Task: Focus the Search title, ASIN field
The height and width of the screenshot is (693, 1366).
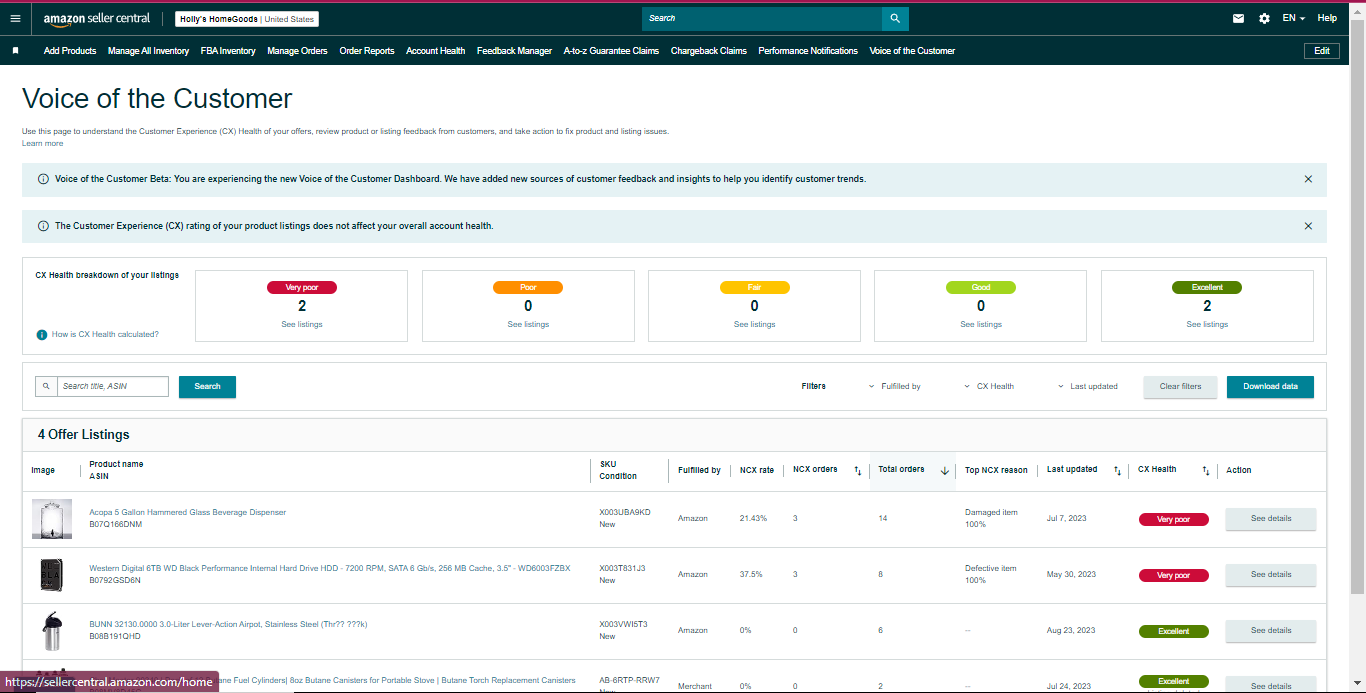Action: click(113, 386)
